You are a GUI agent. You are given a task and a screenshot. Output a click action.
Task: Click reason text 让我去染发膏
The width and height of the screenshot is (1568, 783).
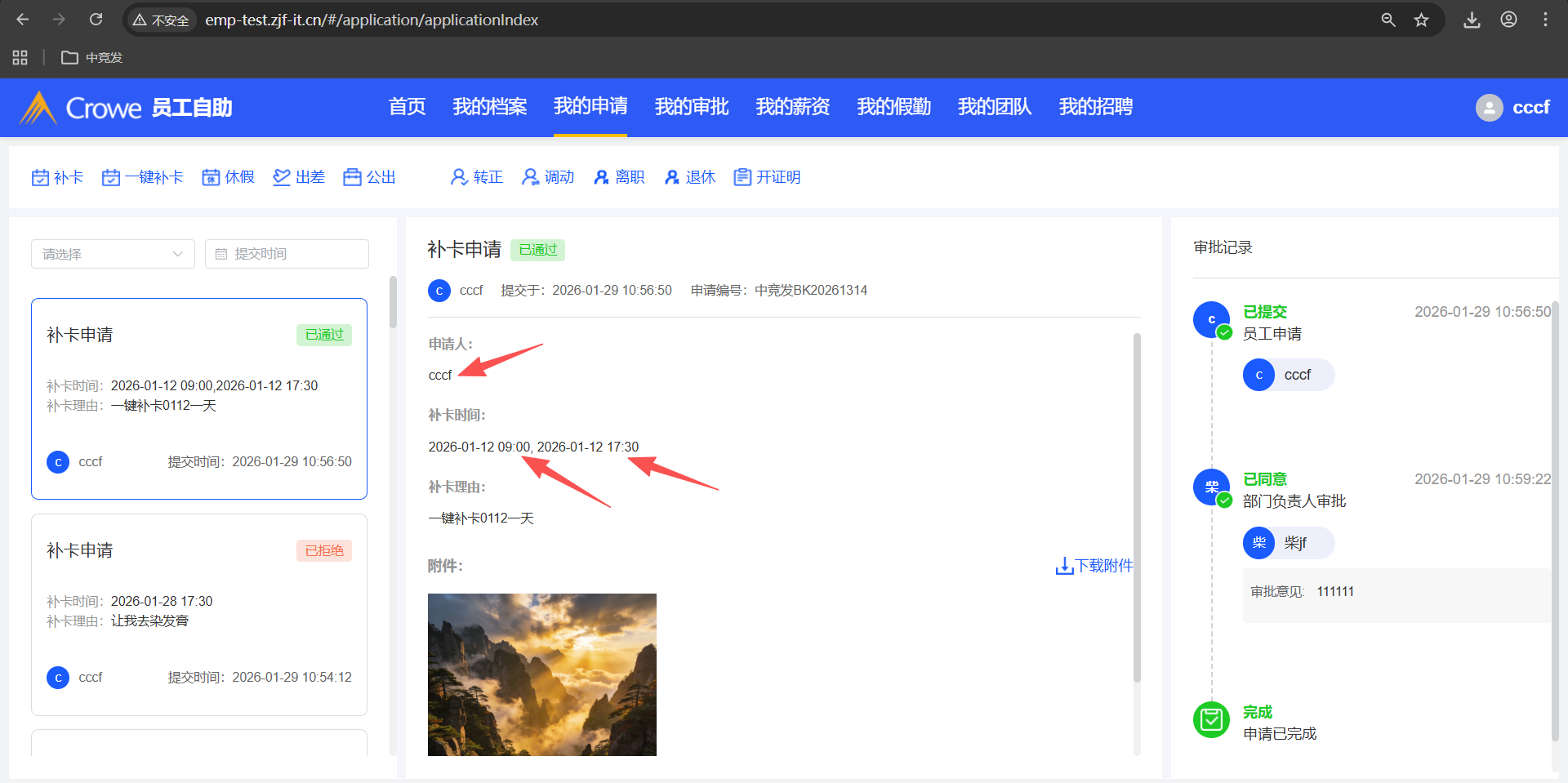pyautogui.click(x=149, y=621)
